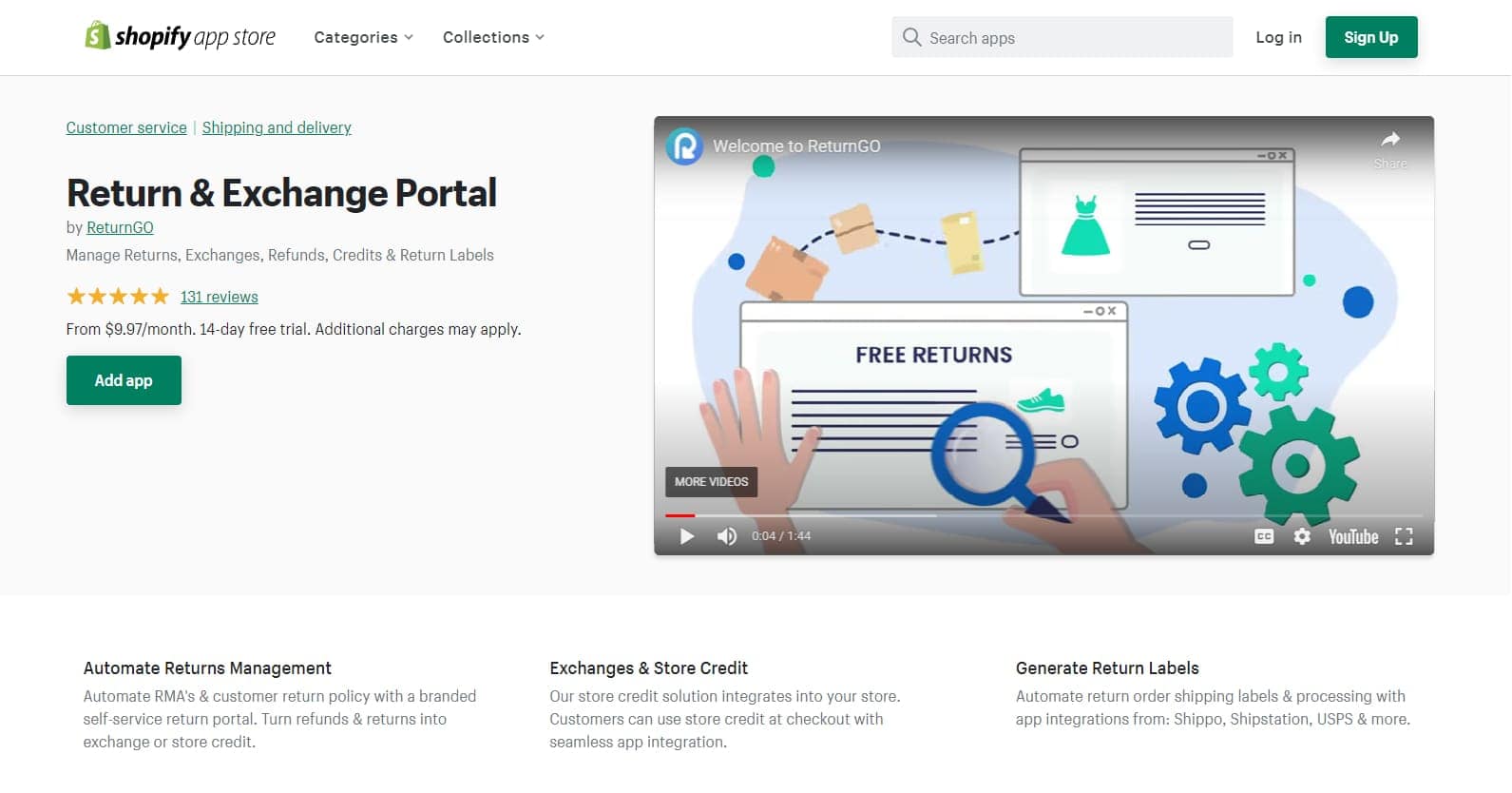Open the Shipping and delivery link
Screen dimensions: 1512x793
click(x=277, y=127)
